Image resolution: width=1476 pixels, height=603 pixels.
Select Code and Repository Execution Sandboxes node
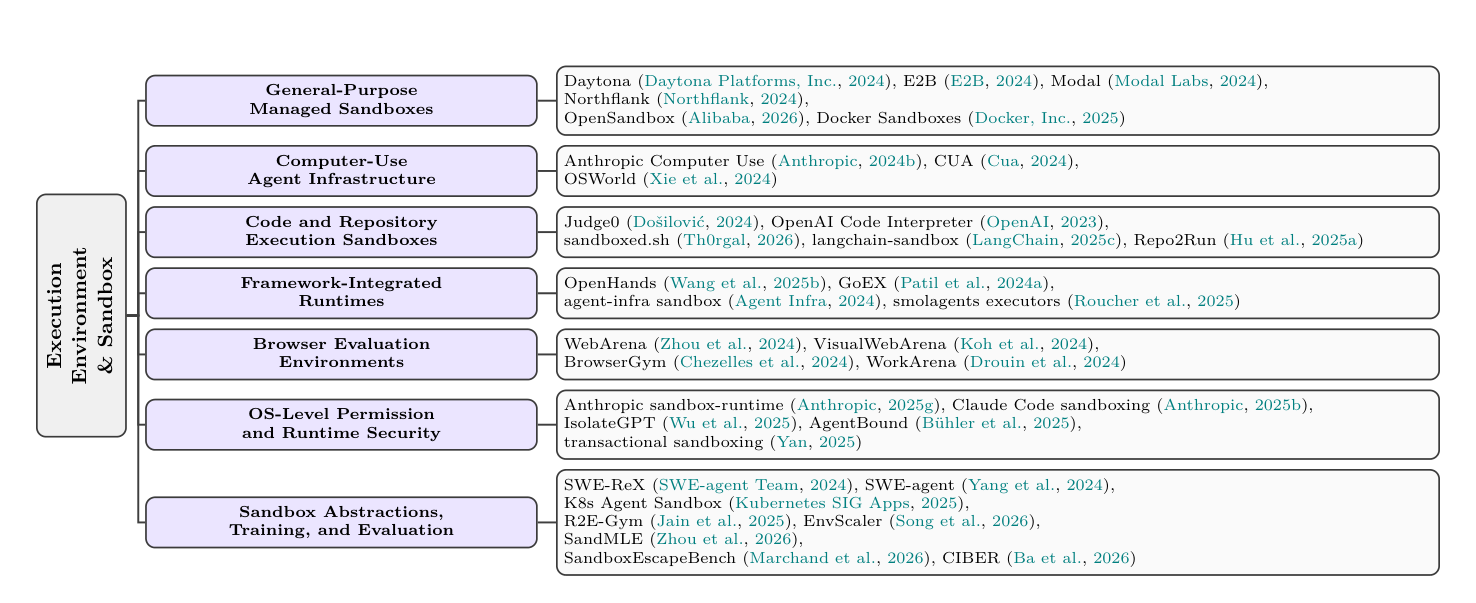[341, 232]
